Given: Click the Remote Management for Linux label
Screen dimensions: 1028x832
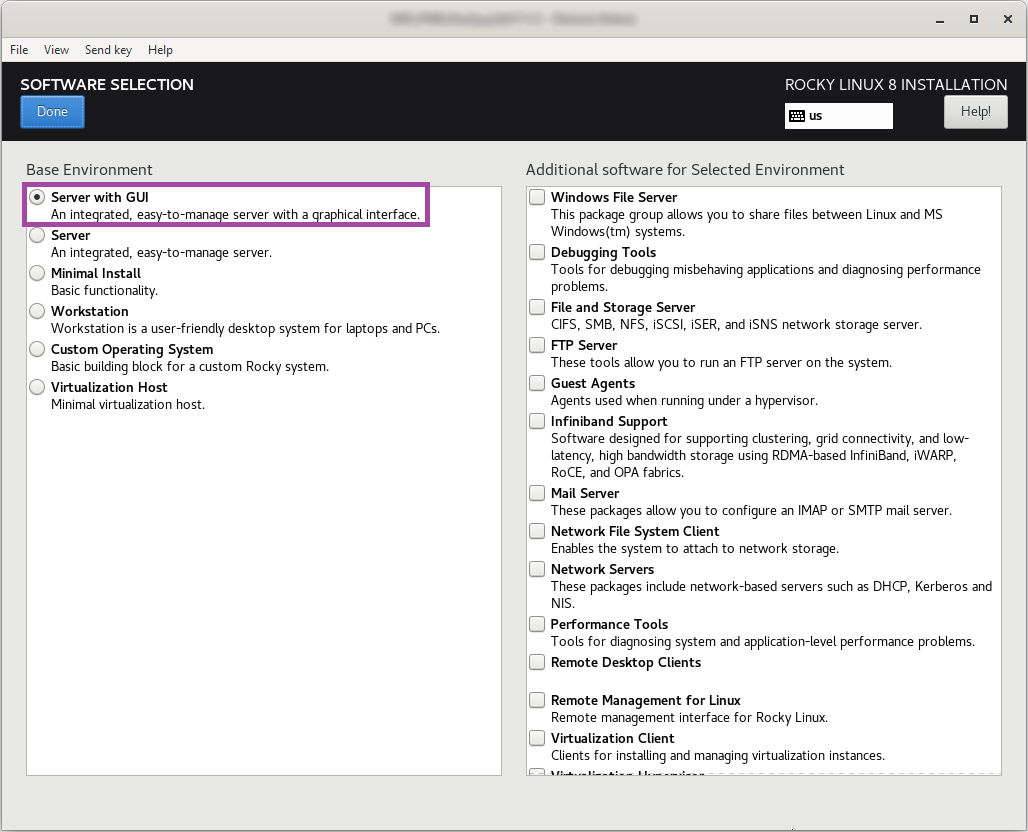Looking at the screenshot, I should (x=646, y=701).
